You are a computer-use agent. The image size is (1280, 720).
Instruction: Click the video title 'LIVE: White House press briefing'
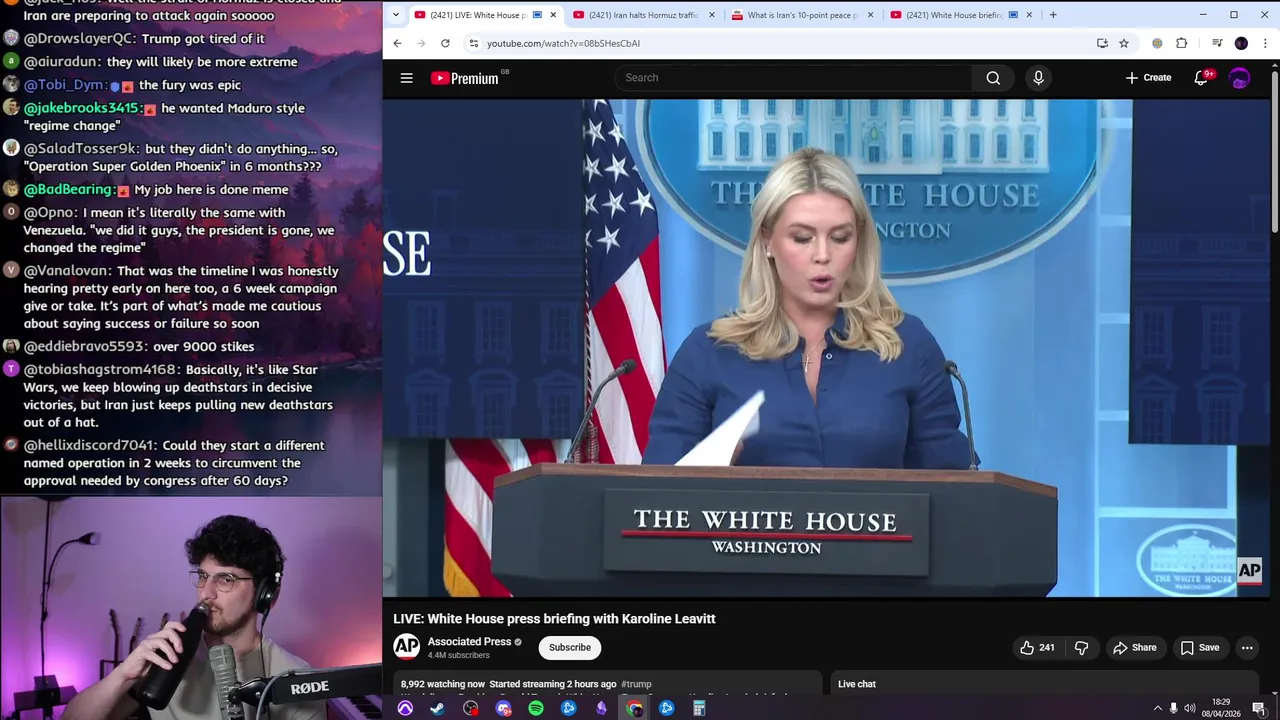pyautogui.click(x=554, y=619)
